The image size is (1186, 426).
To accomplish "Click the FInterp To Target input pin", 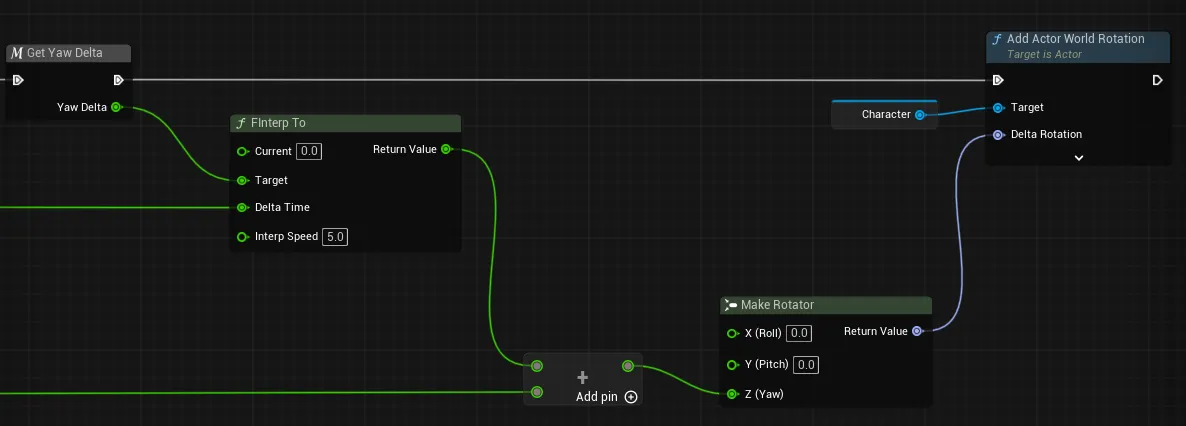I will coord(242,180).
